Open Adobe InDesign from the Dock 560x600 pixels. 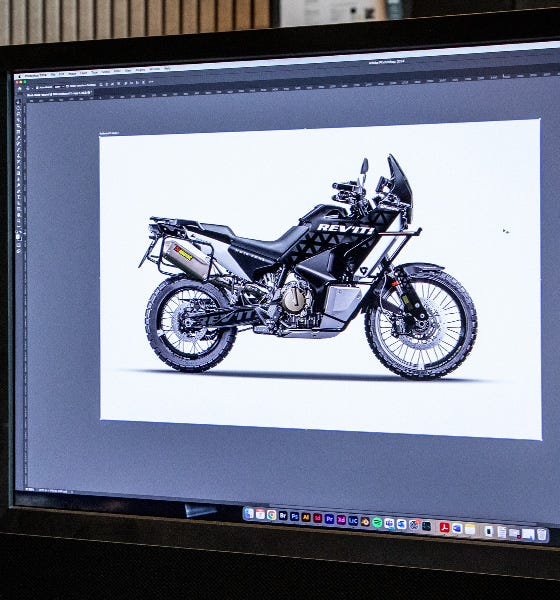click(318, 518)
